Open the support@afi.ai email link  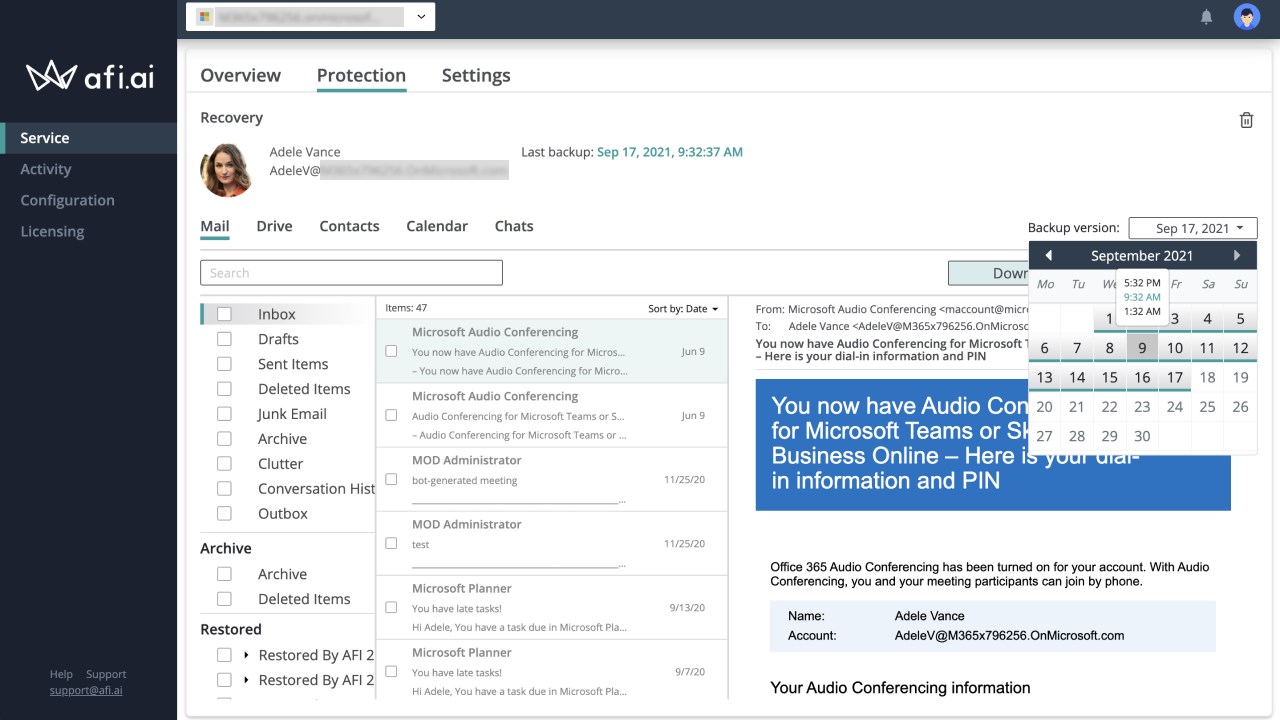86,690
